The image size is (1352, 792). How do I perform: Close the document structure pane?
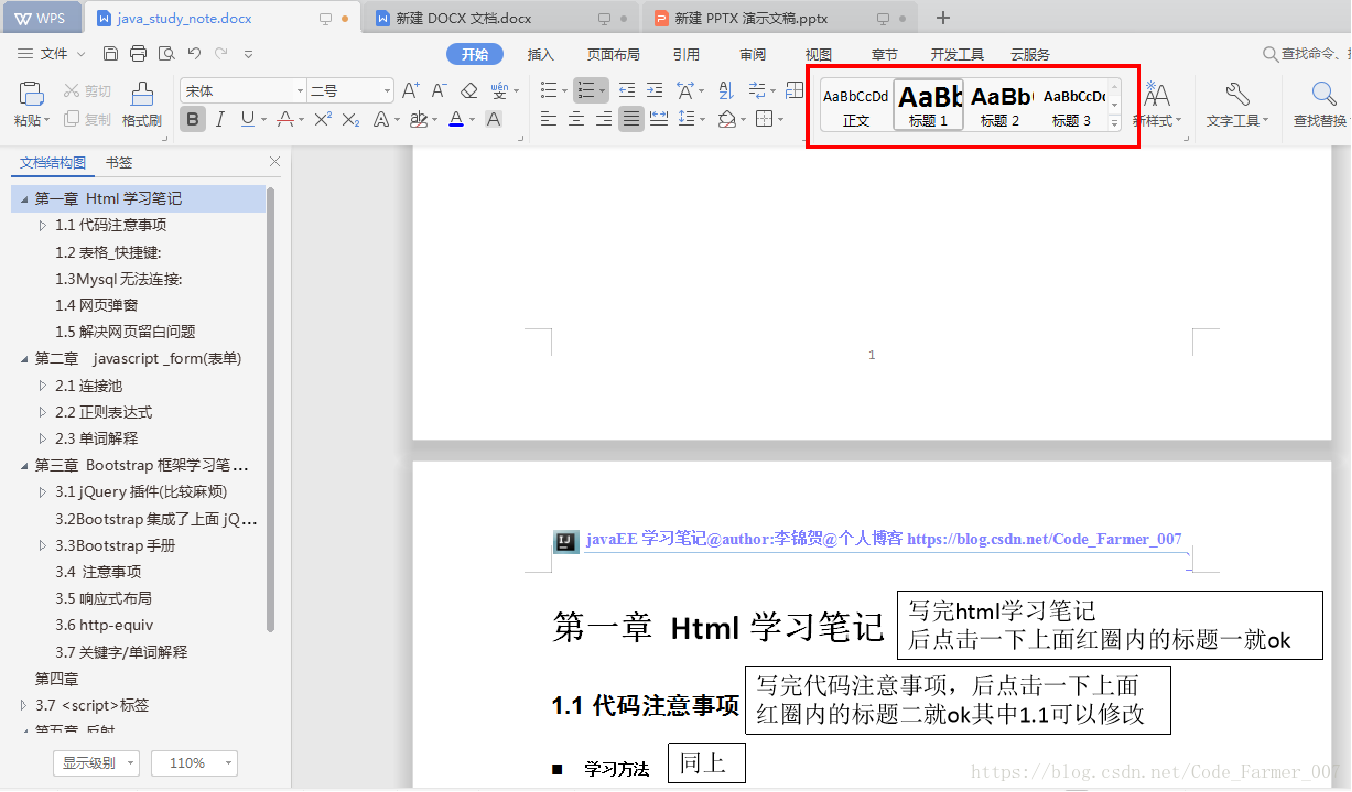tap(275, 162)
